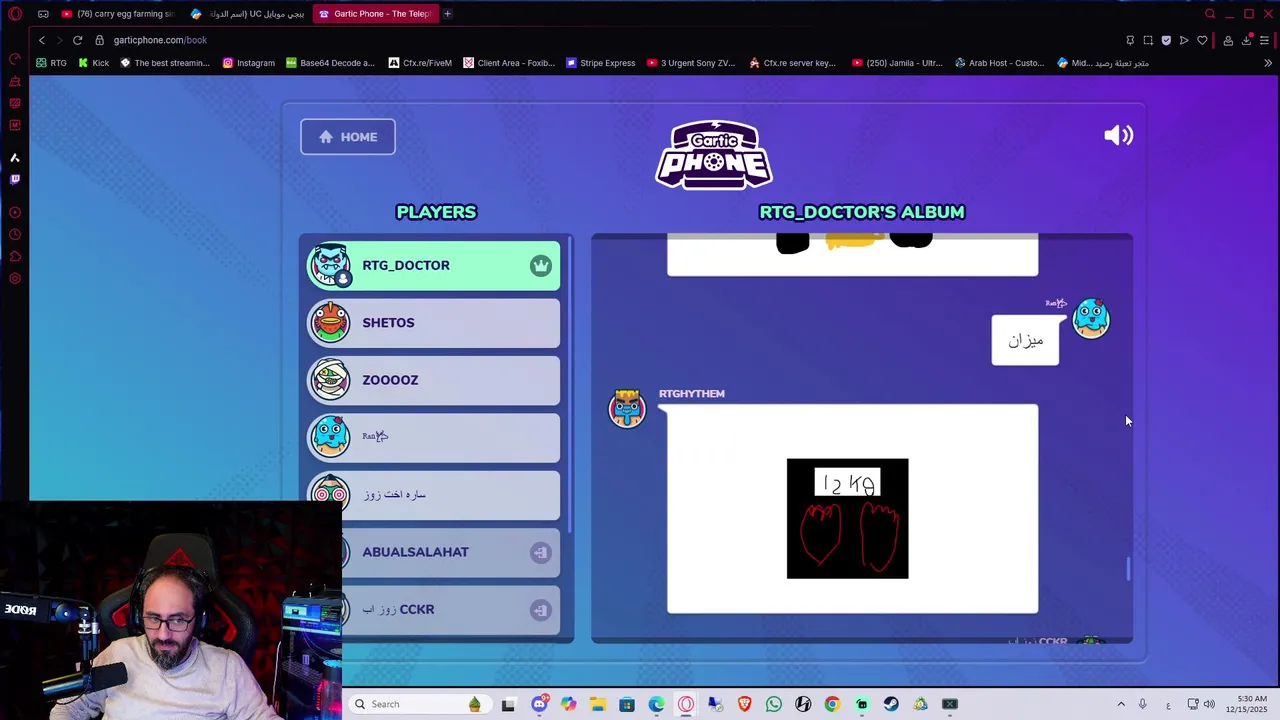Open Brave browser from the taskbar
Screen dimensions: 1280x720
coord(744,704)
